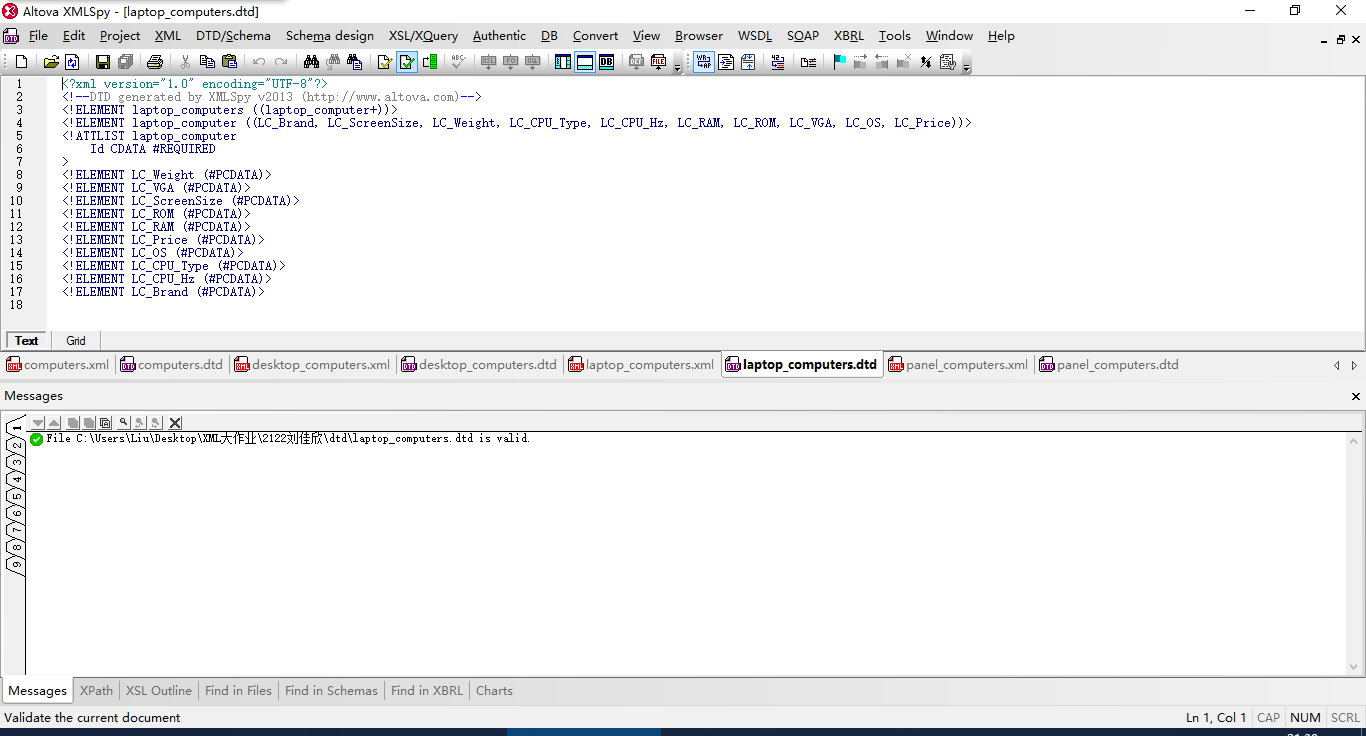Print the document with the printer icon

pos(154,62)
